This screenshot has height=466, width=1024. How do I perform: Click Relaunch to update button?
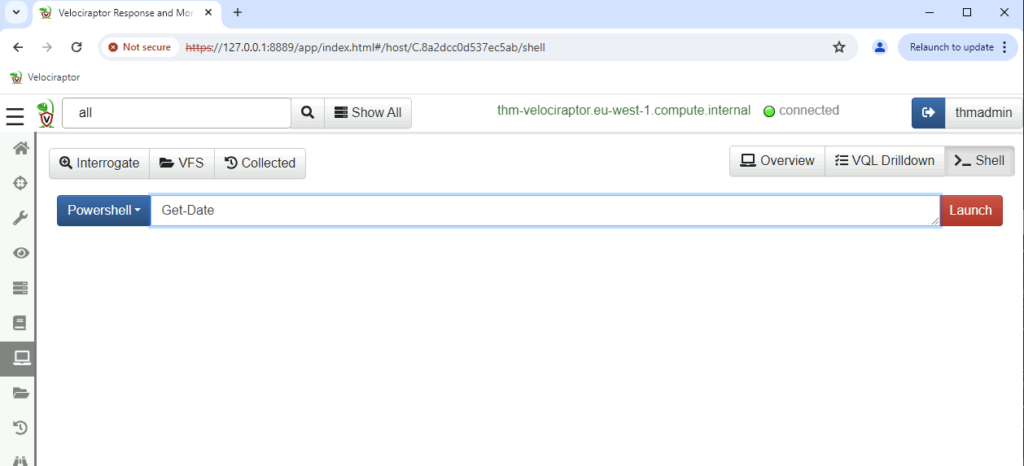click(957, 47)
